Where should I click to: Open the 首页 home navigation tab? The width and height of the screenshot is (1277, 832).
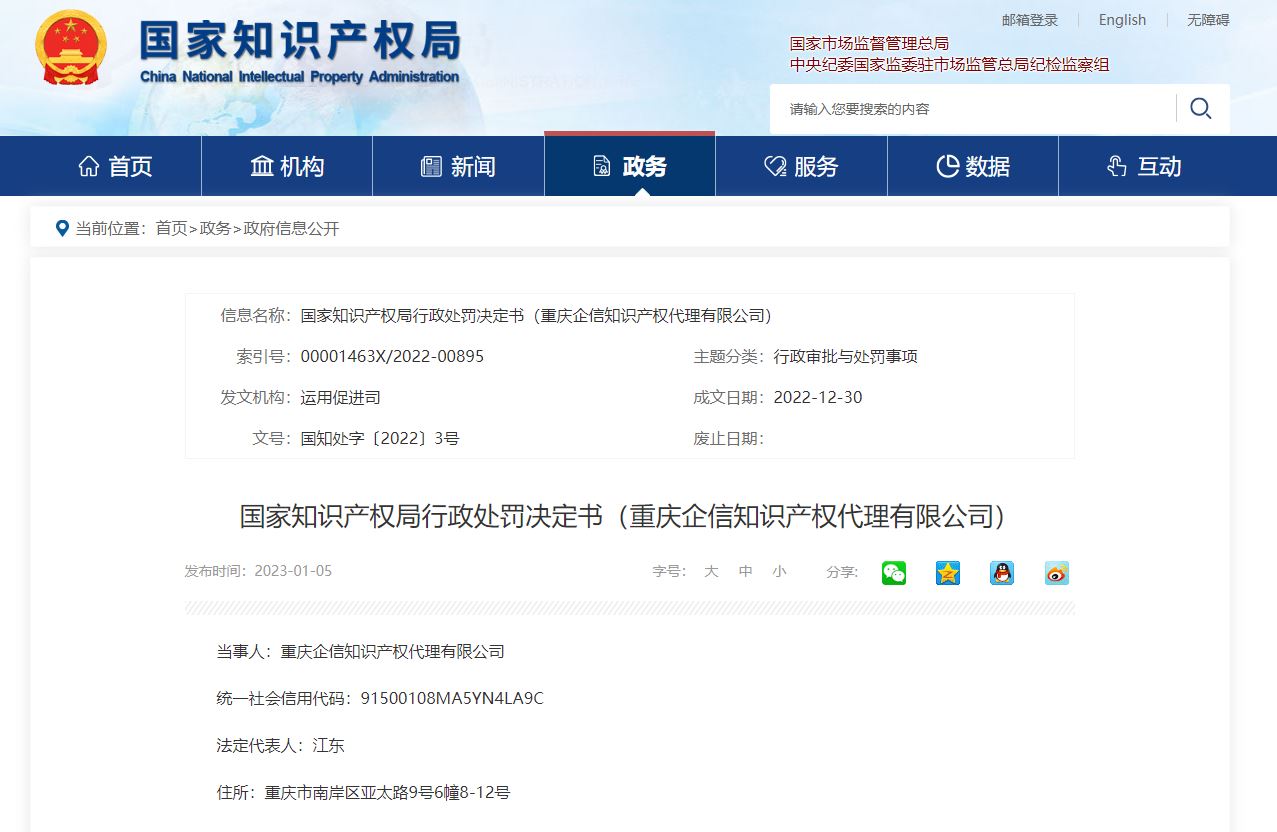[x=116, y=166]
